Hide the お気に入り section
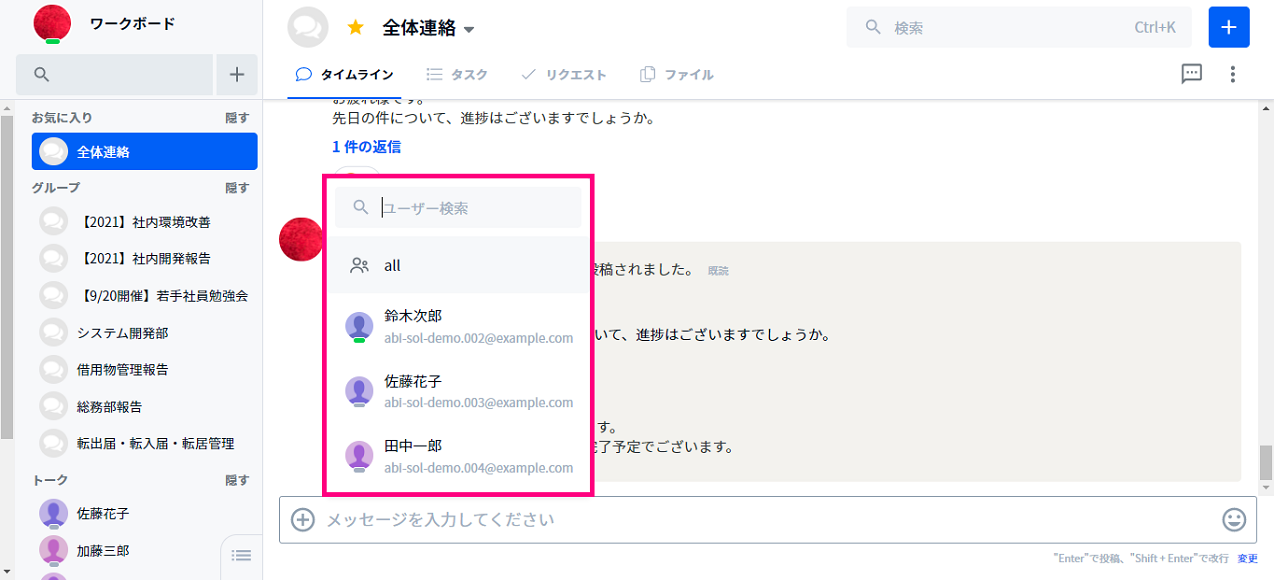The height and width of the screenshot is (580, 1274). click(x=237, y=118)
